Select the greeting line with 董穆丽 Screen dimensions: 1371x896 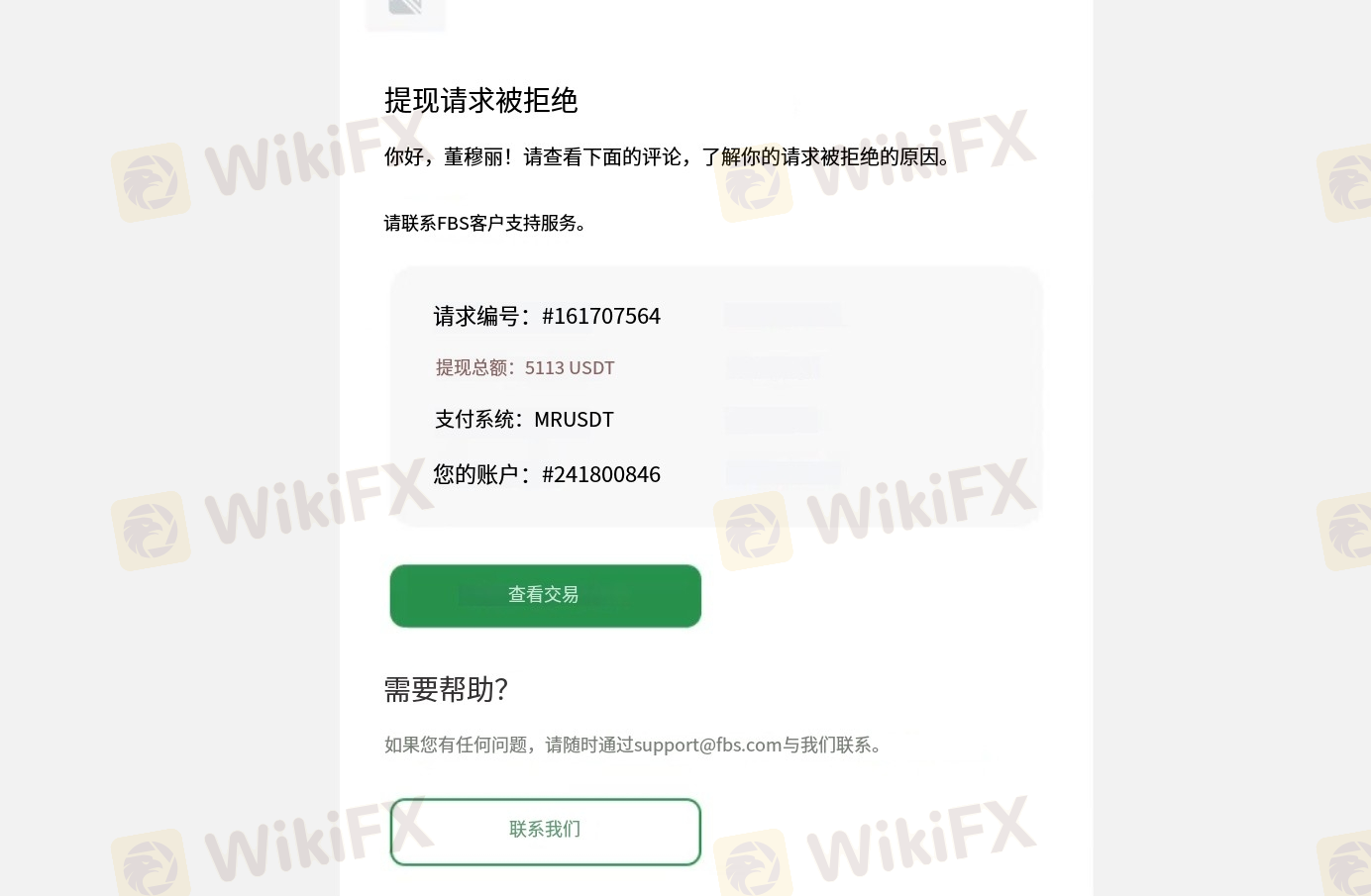[x=670, y=156]
